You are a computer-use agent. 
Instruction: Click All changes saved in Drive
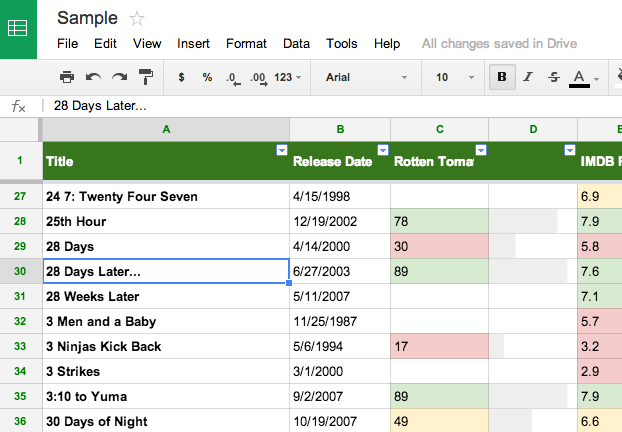pyautogui.click(x=499, y=44)
